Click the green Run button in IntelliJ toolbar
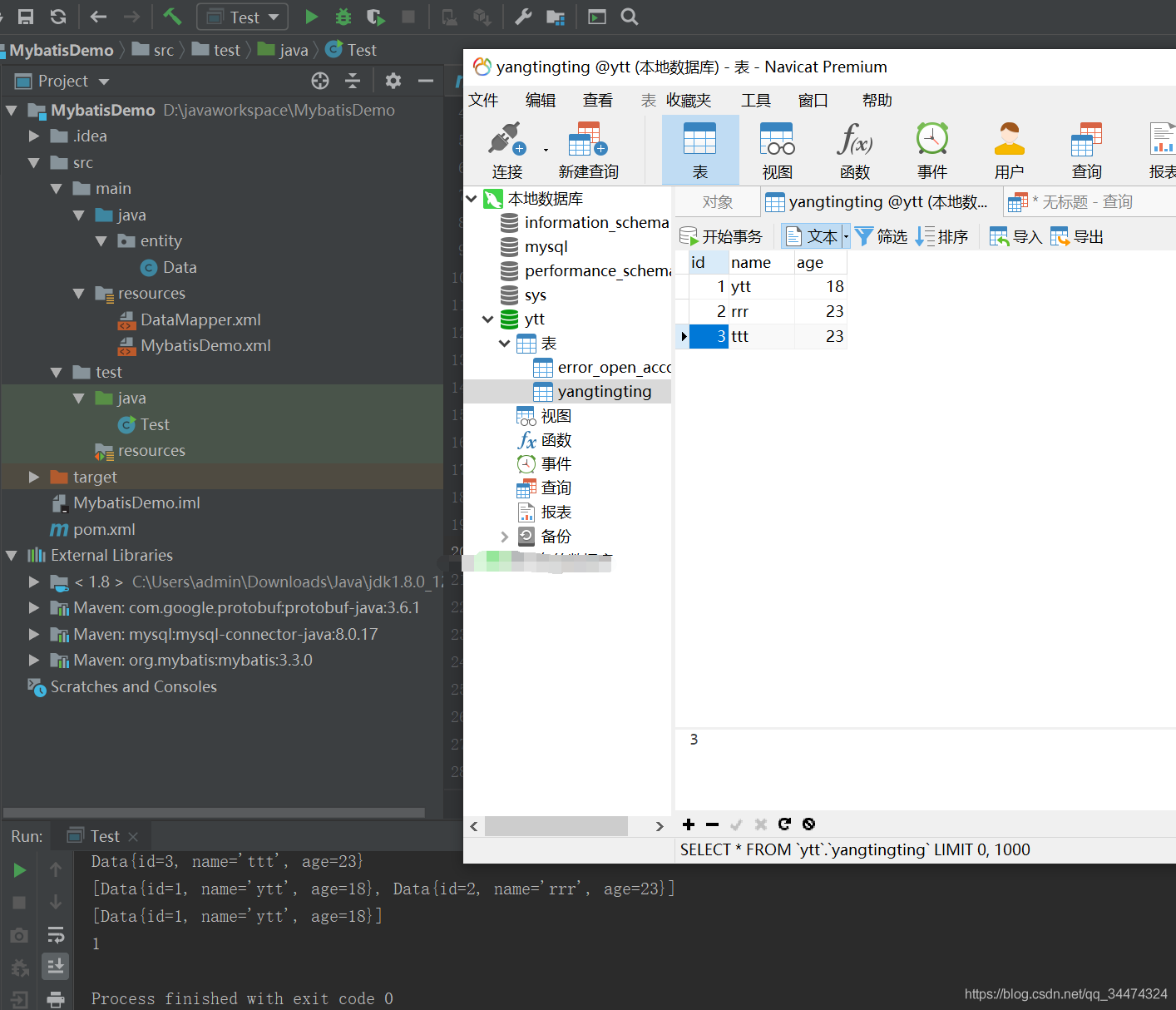The image size is (1176, 1010). [x=311, y=17]
